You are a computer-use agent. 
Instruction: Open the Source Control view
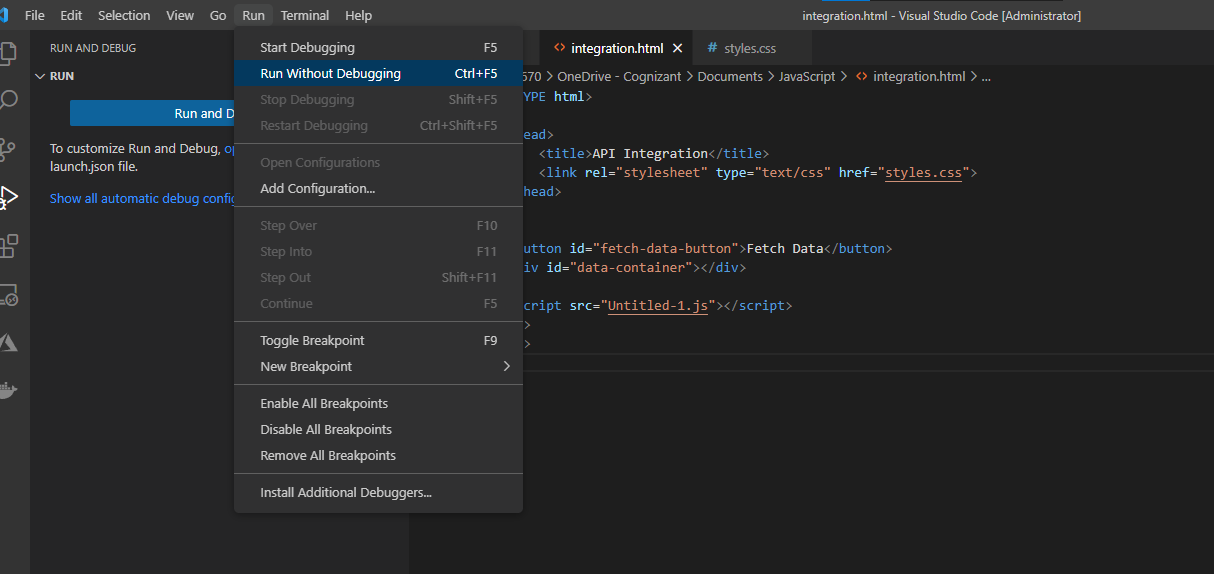coord(8,149)
